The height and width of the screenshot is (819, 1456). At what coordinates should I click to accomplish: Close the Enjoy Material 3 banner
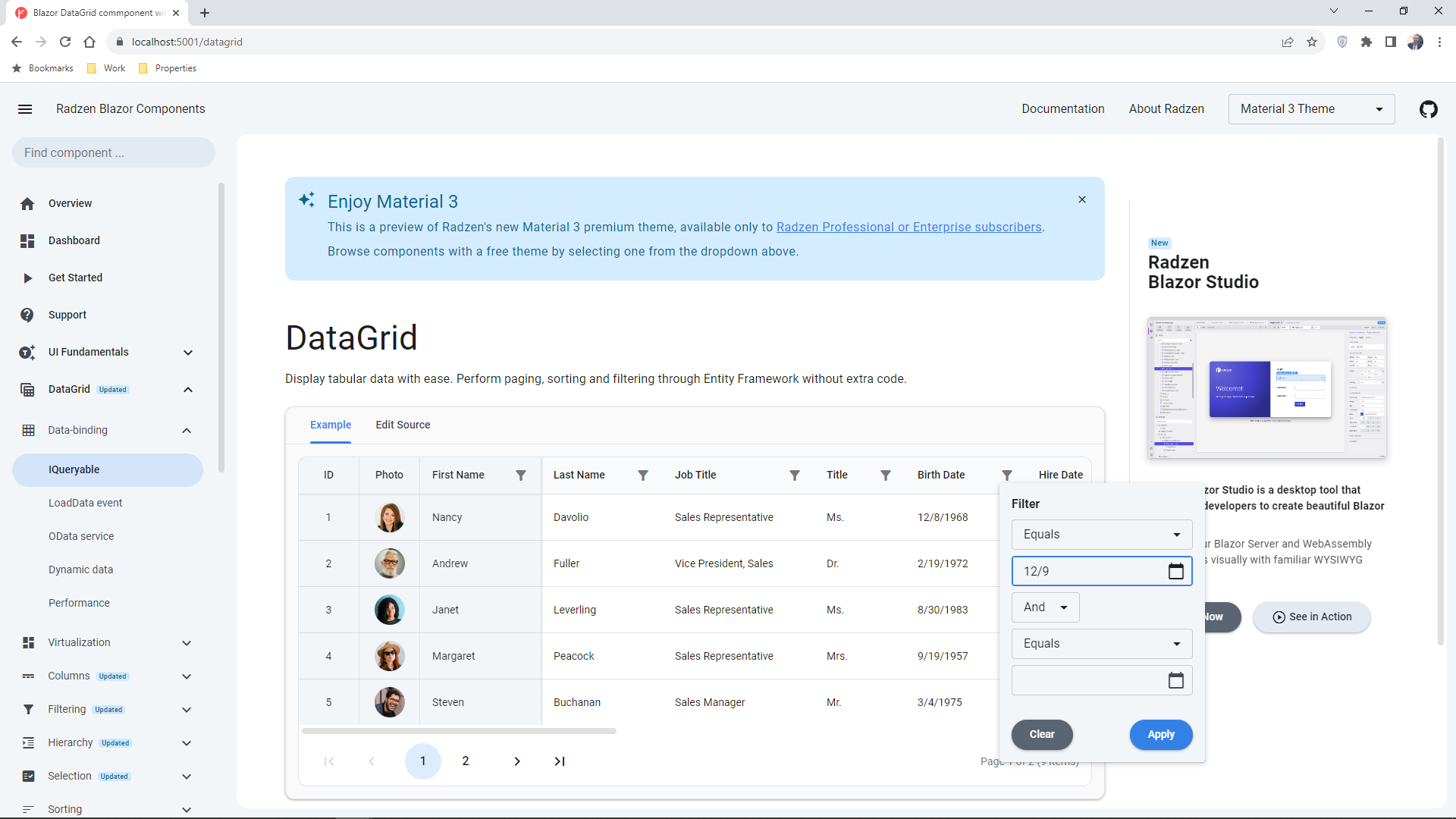[x=1082, y=200]
